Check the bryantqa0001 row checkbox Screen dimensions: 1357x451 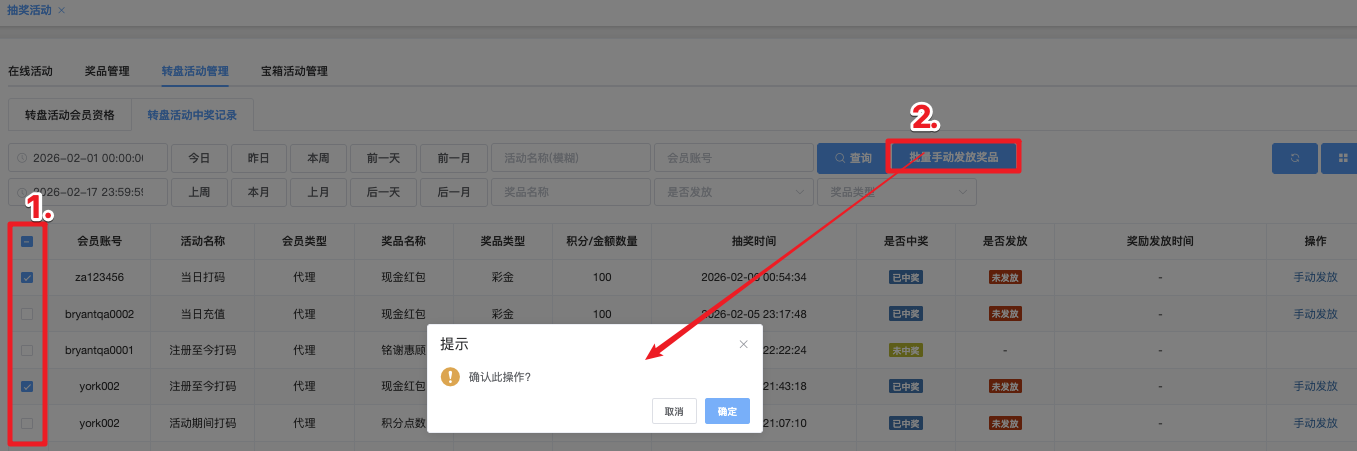[27, 350]
